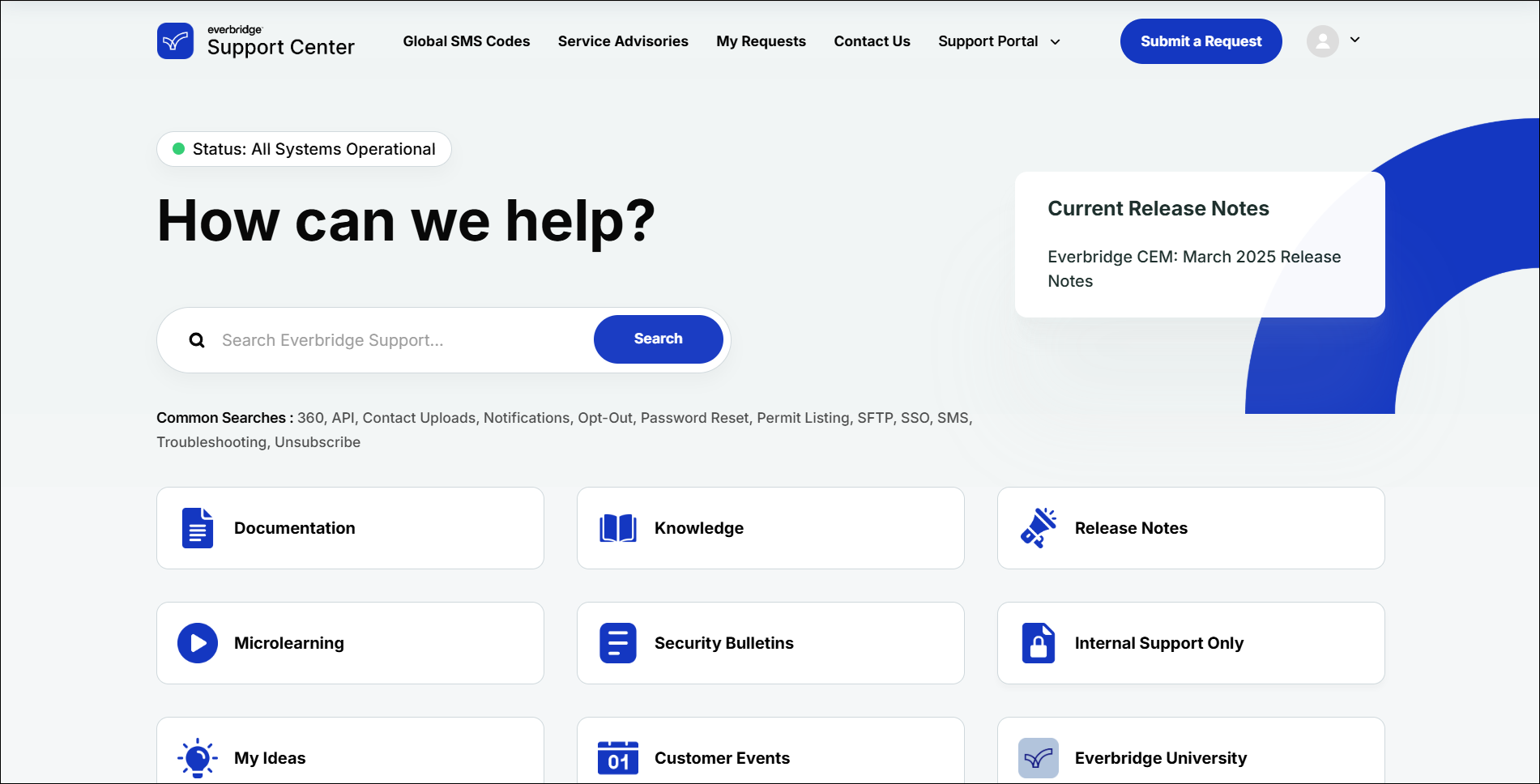Select the Customer Events calendar icon
Image resolution: width=1540 pixels, height=784 pixels.
coord(617,757)
